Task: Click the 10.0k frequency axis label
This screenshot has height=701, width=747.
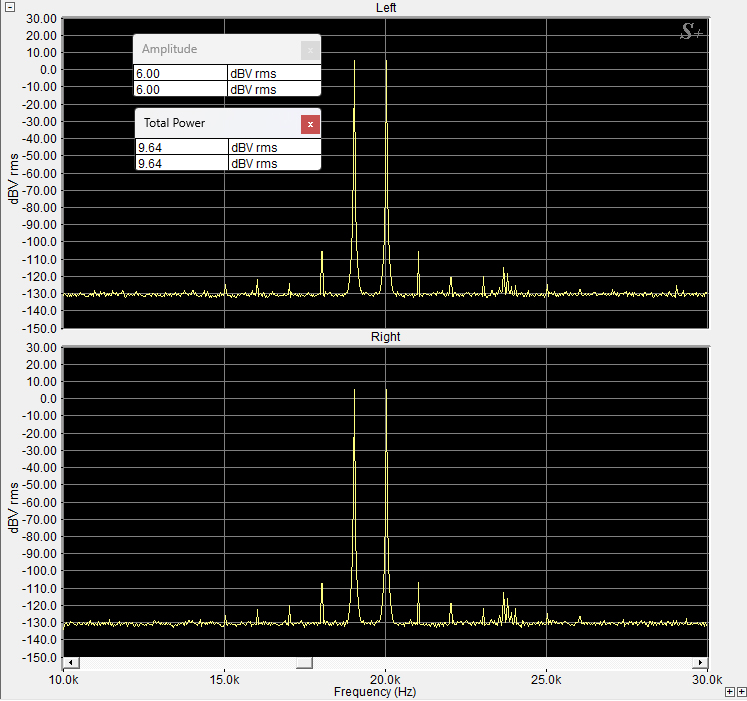Action: point(63,680)
